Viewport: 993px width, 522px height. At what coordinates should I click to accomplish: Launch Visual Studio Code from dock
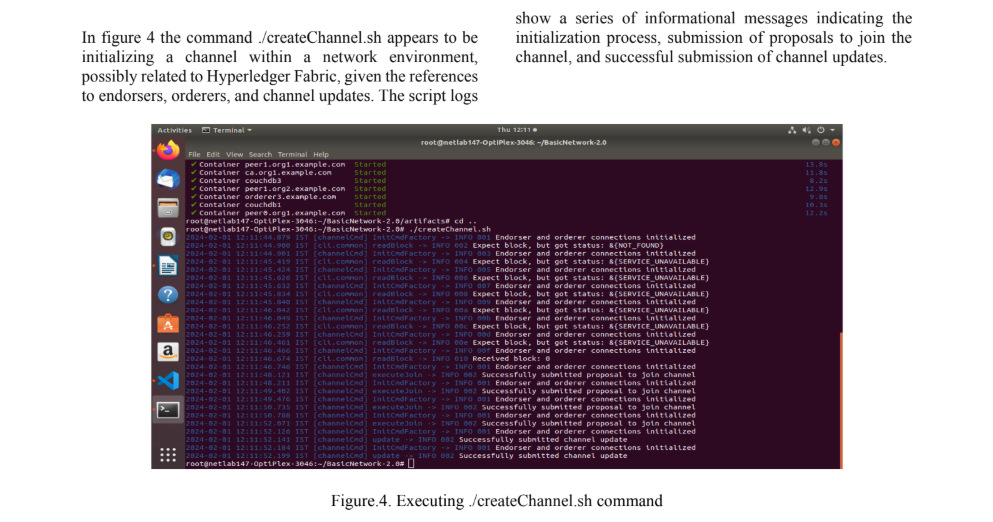[168, 381]
